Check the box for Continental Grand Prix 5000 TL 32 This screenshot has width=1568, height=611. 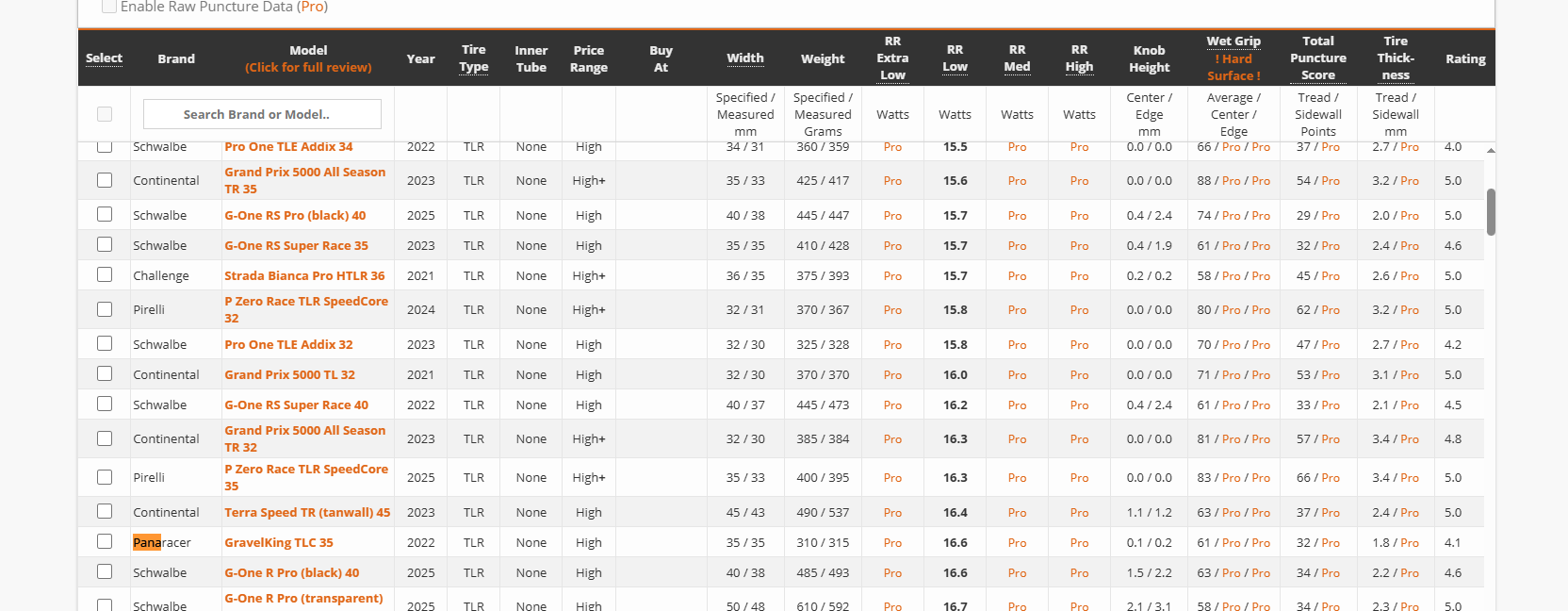coord(105,374)
